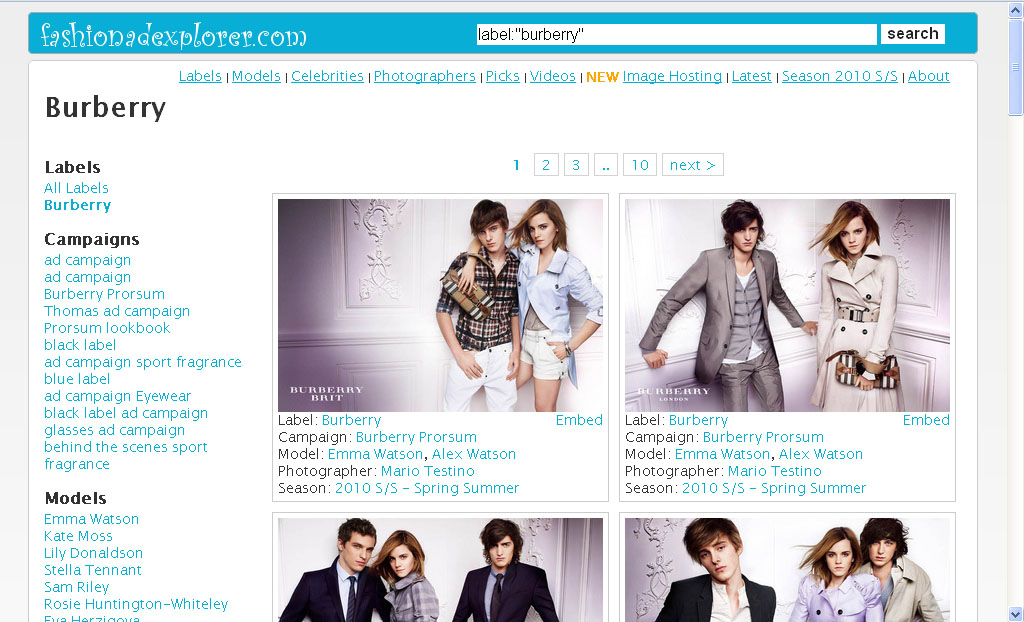Open black label campaign link
This screenshot has height=622, width=1024.
(80, 345)
